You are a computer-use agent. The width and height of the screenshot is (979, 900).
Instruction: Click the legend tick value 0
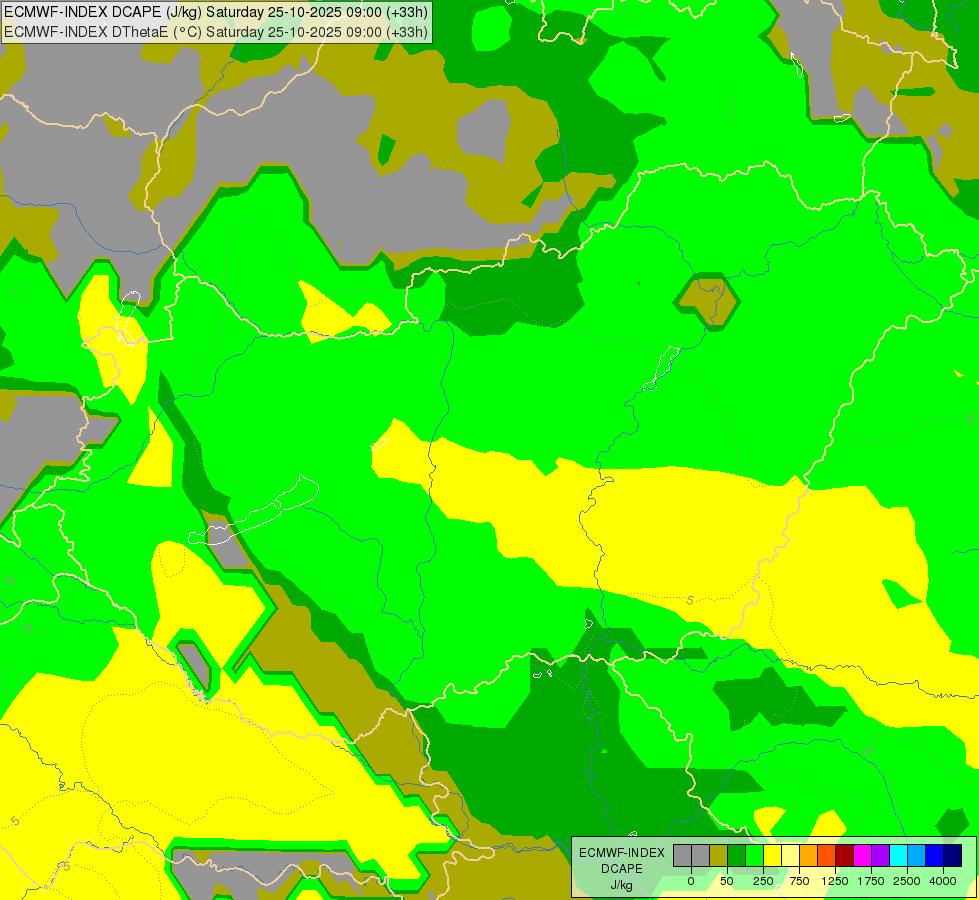691,881
